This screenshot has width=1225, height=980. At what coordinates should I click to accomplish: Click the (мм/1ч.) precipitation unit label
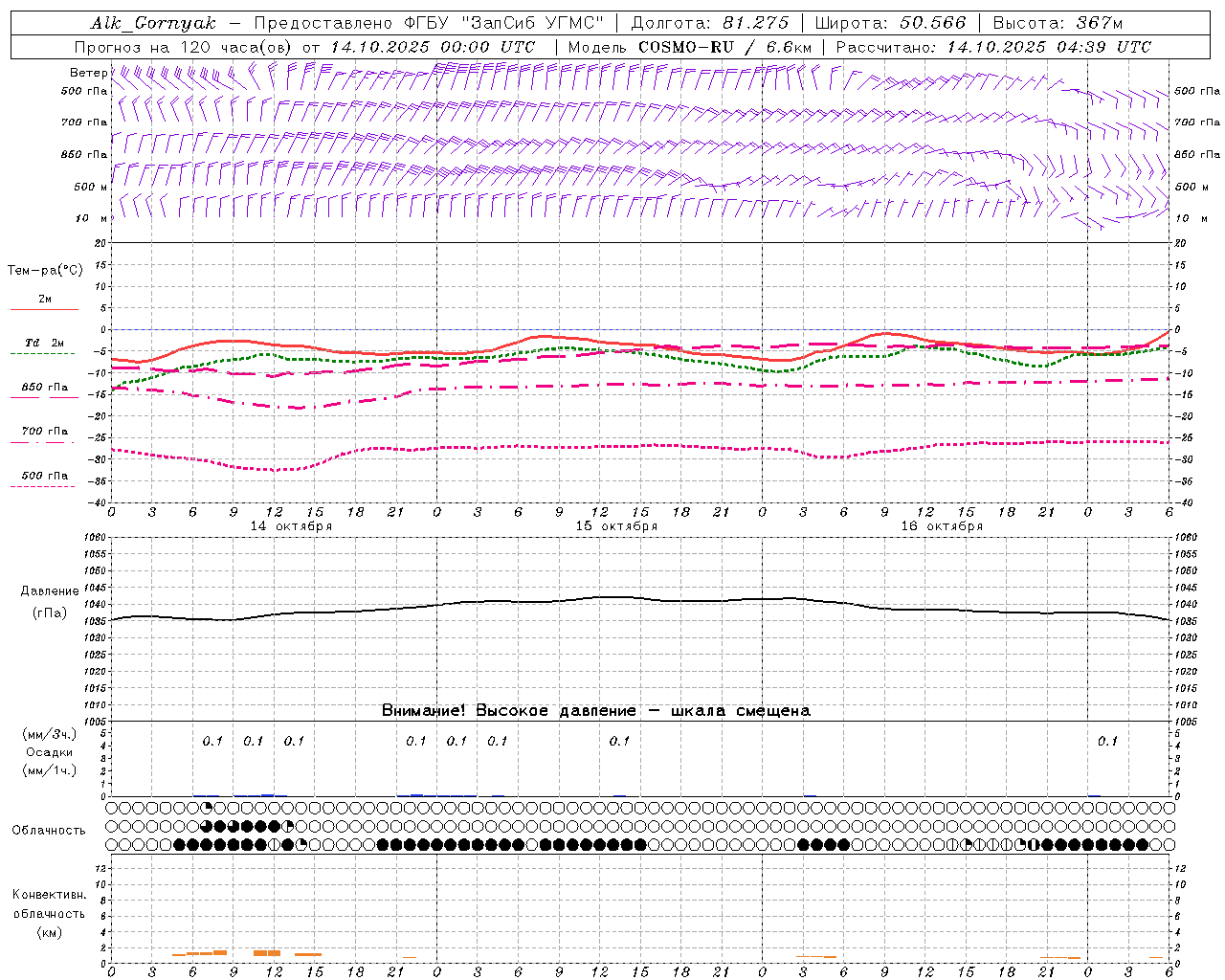50,770
